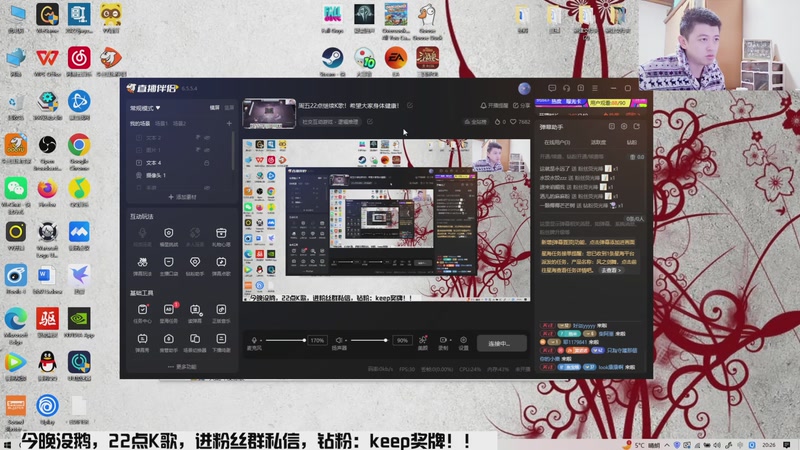Open WPS Office desktop shortcut
The height and width of the screenshot is (450, 800).
tap(47, 62)
